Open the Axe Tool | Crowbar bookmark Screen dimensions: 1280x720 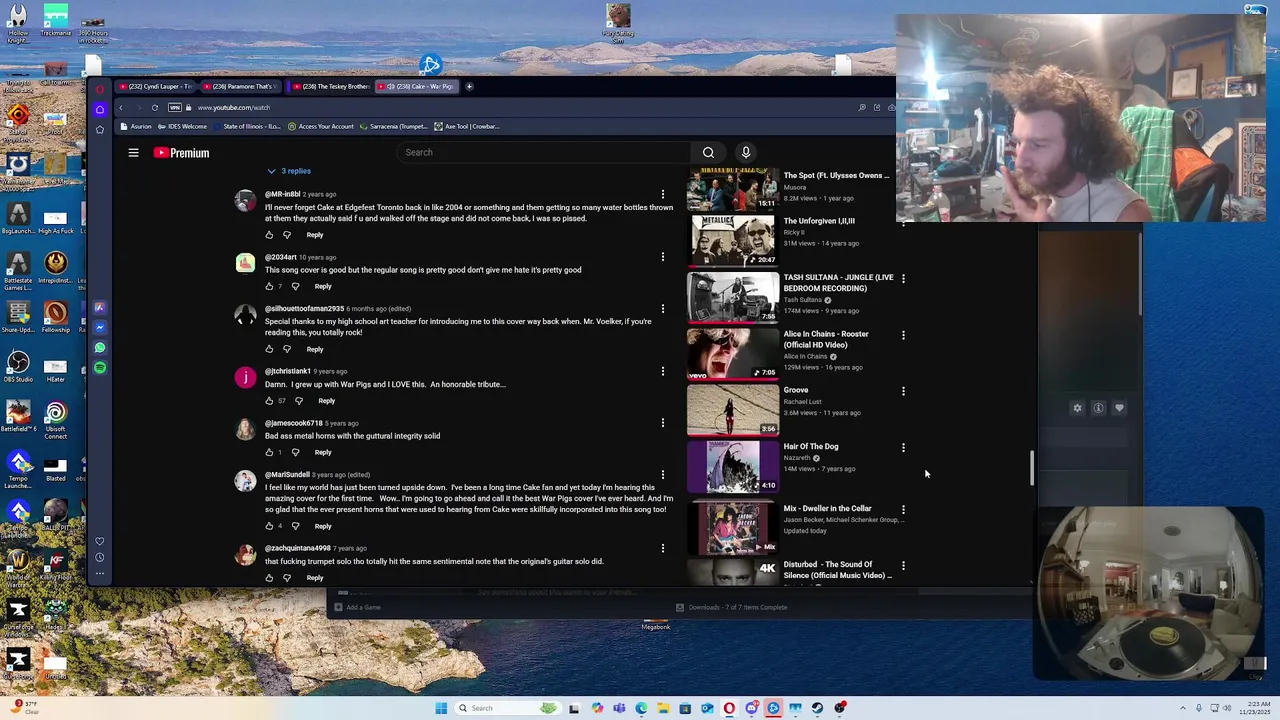tap(467, 126)
